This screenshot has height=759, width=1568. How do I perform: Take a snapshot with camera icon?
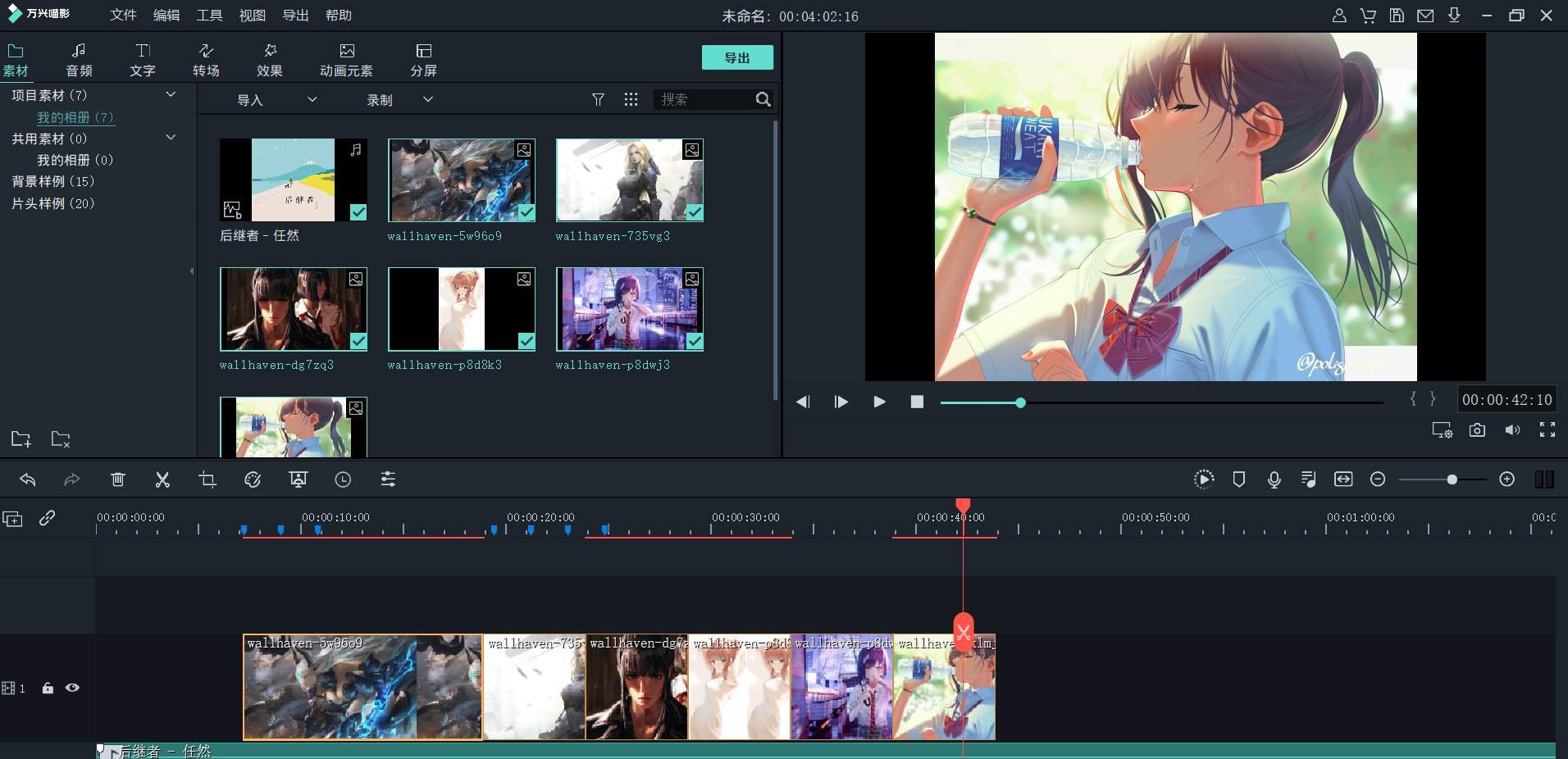(x=1477, y=430)
